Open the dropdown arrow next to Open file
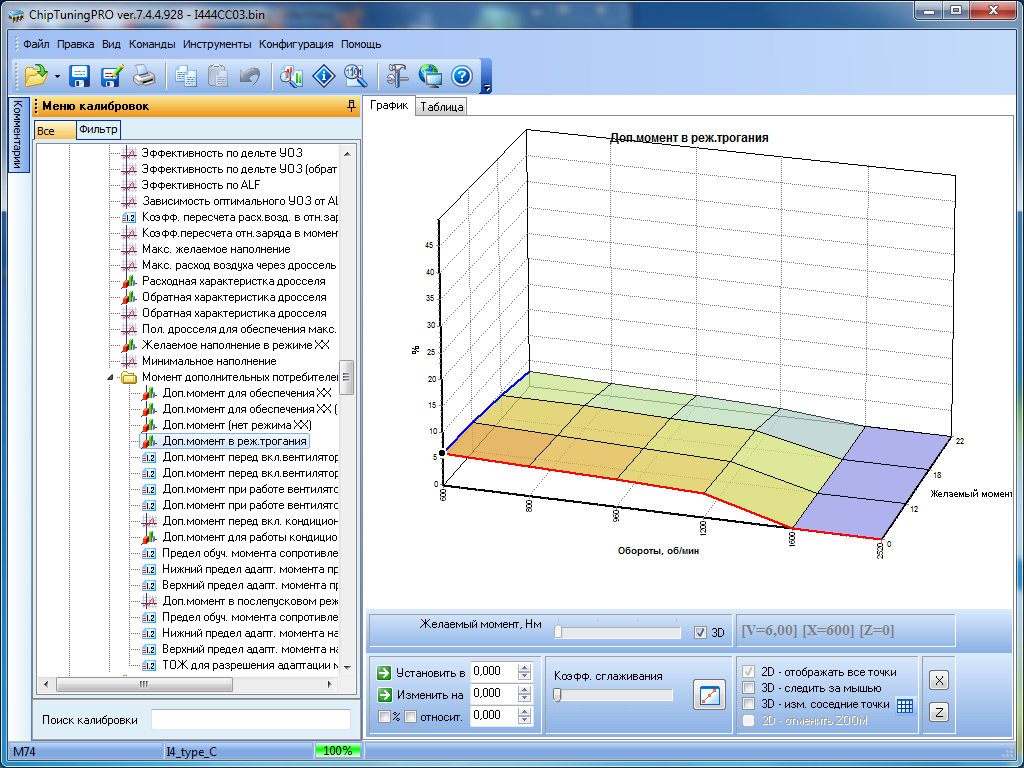Viewport: 1024px width, 768px height. click(57, 76)
